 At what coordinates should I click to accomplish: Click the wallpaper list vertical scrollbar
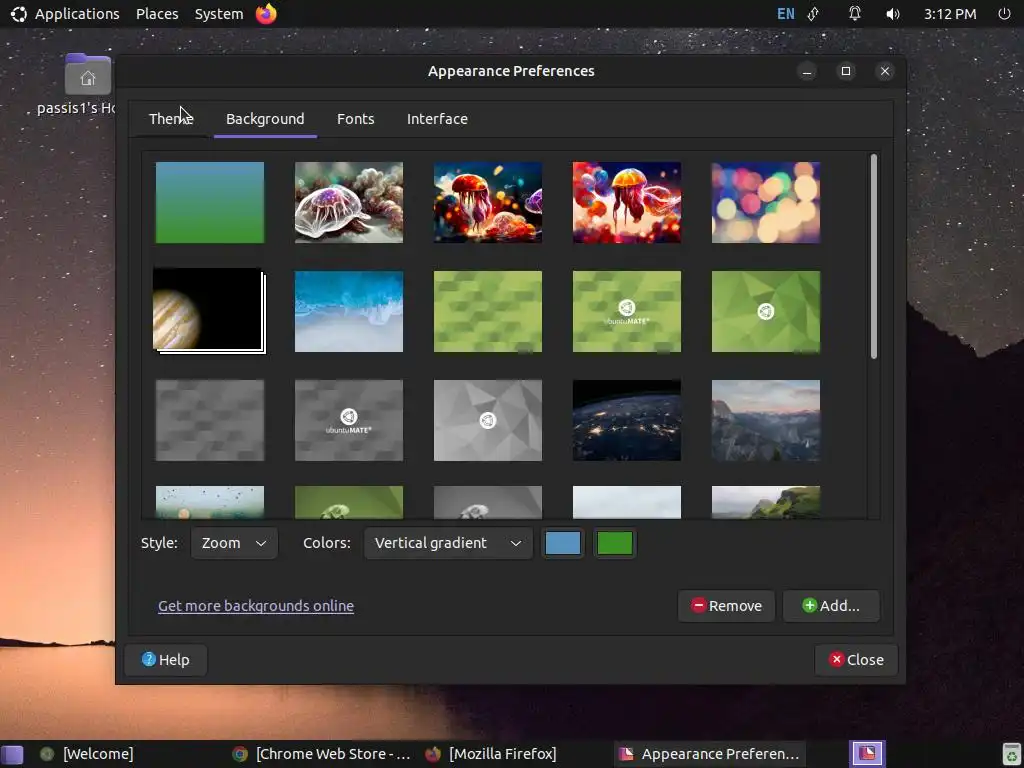[x=874, y=256]
